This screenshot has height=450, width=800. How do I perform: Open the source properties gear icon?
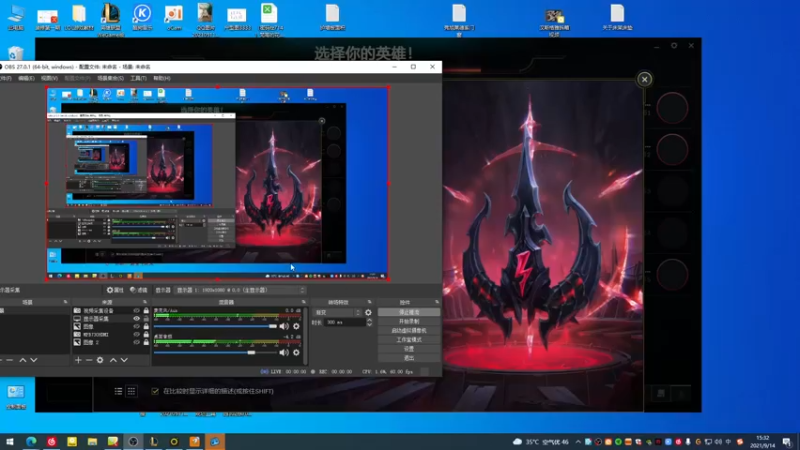[x=100, y=360]
